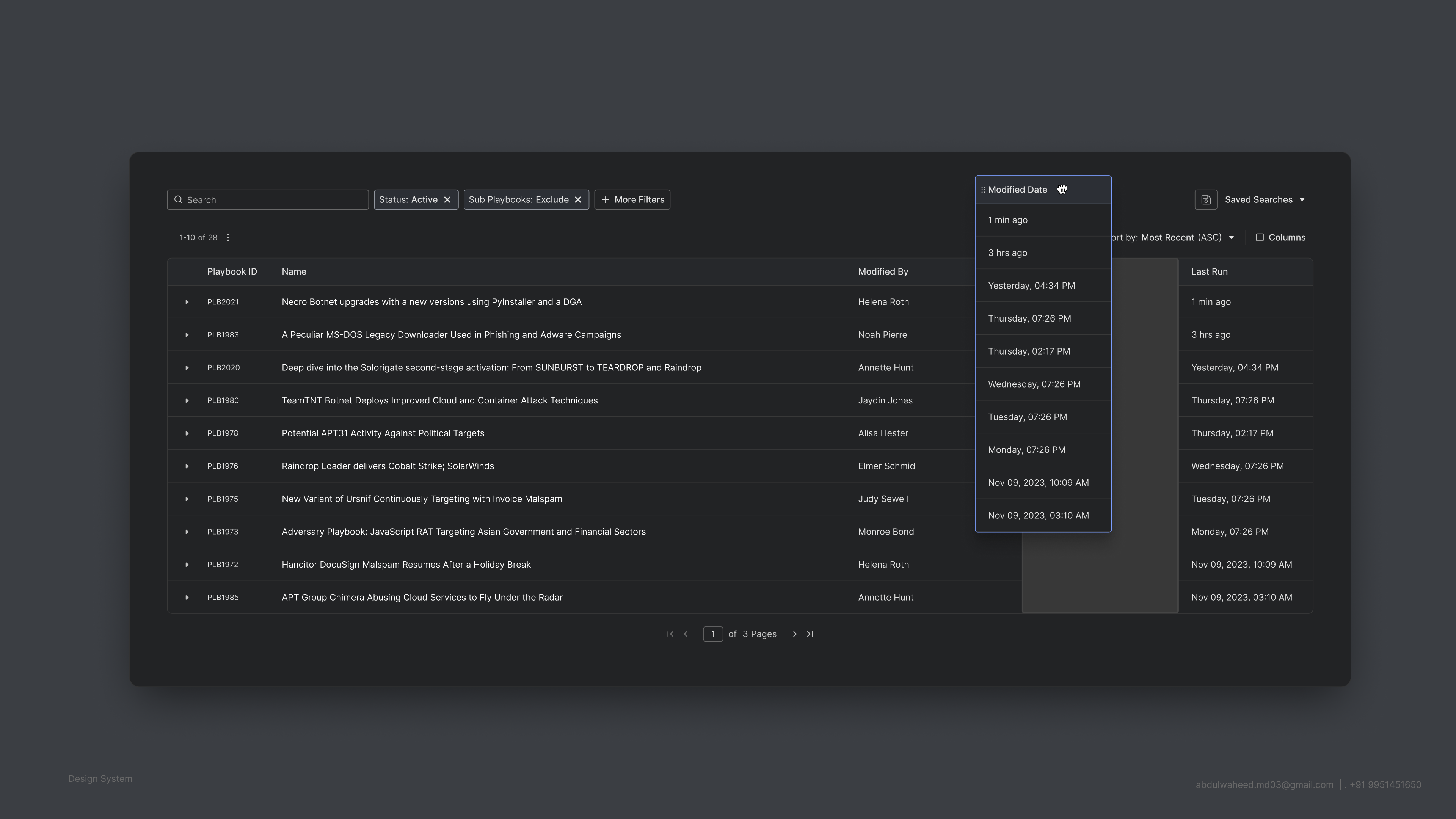Viewport: 1456px width, 819px height.
Task: Expand row PLB2021
Action: point(187,302)
